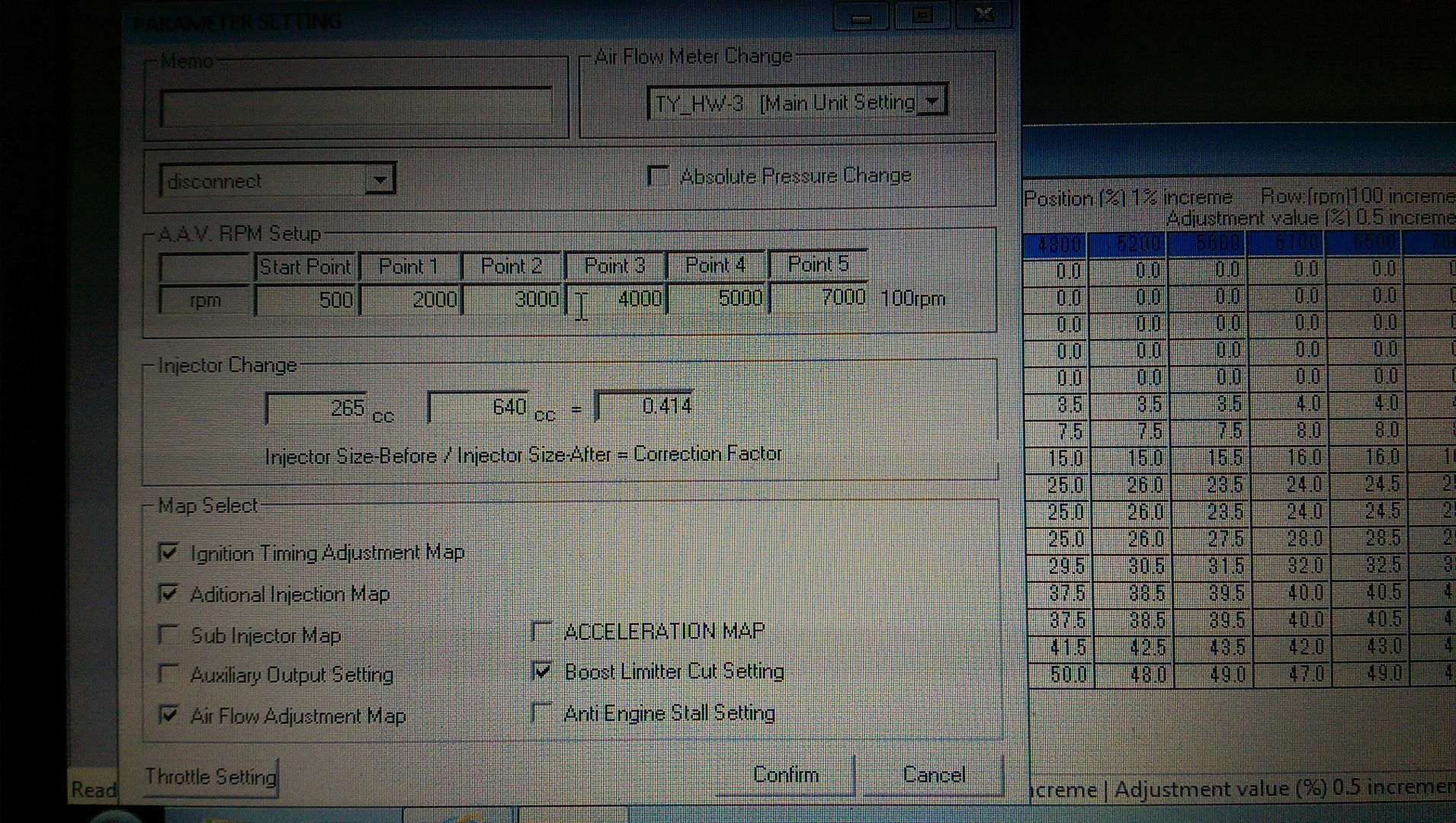Open the Throttle Setting dialog

pyautogui.click(x=210, y=777)
